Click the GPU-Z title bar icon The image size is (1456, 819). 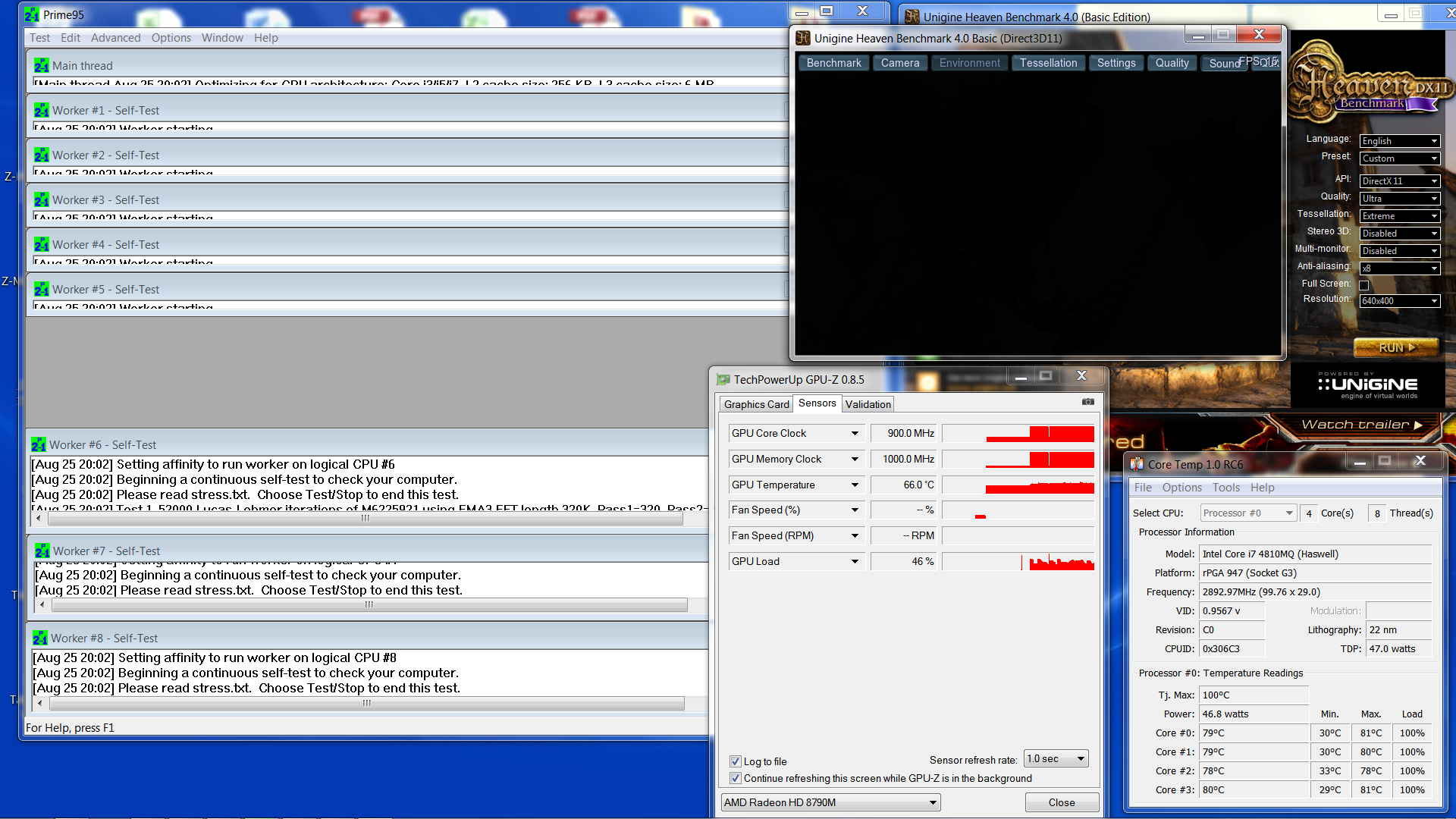pyautogui.click(x=723, y=380)
